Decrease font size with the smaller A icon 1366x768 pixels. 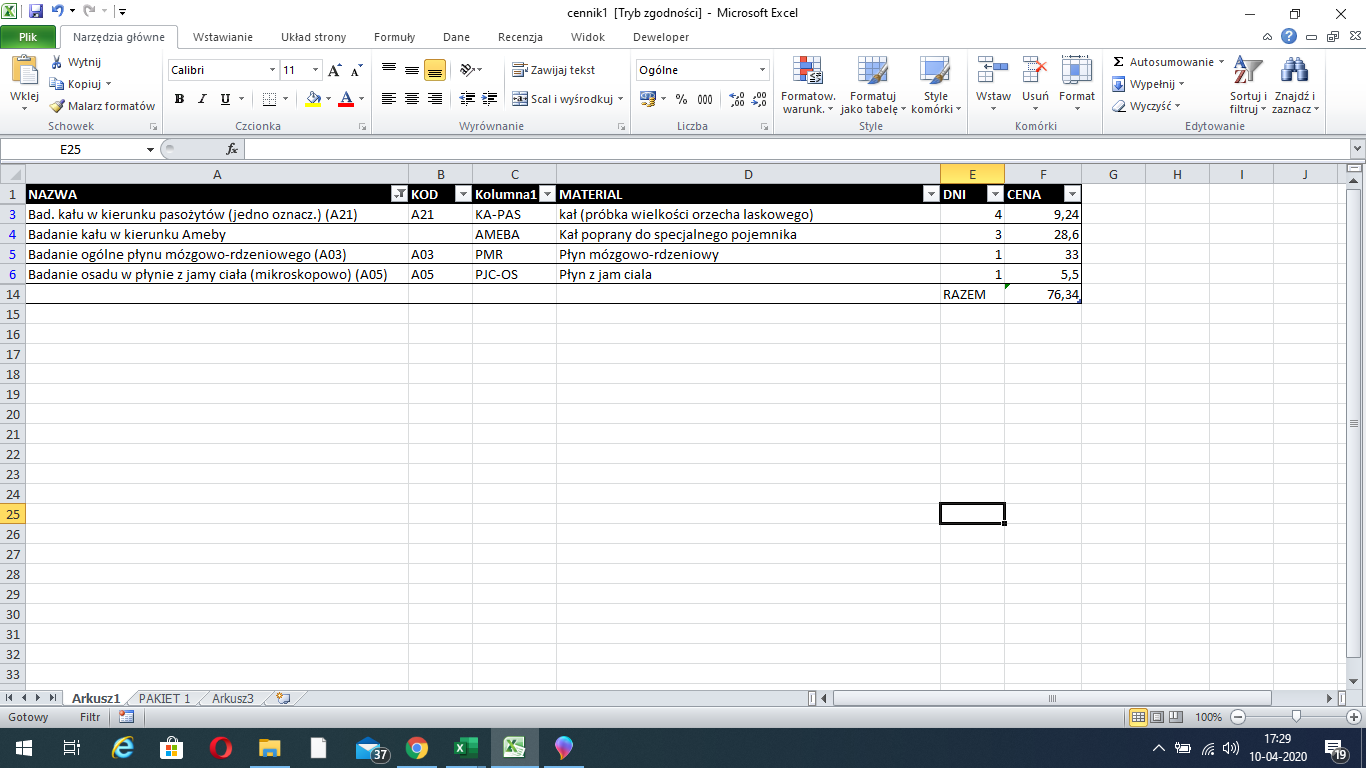tap(357, 70)
